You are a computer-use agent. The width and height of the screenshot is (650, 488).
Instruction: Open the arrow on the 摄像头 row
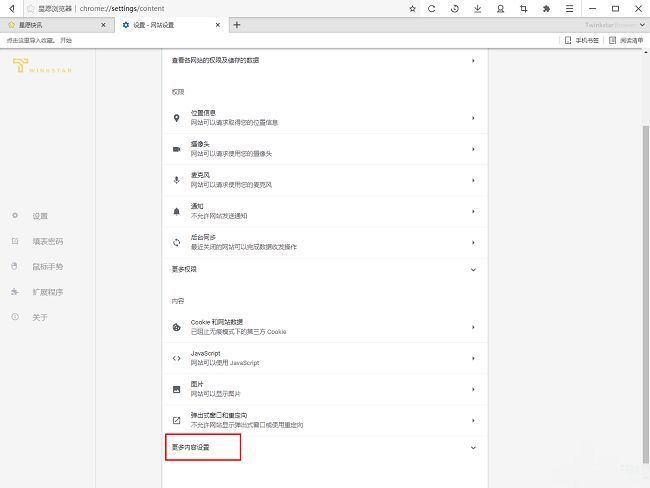pos(473,149)
